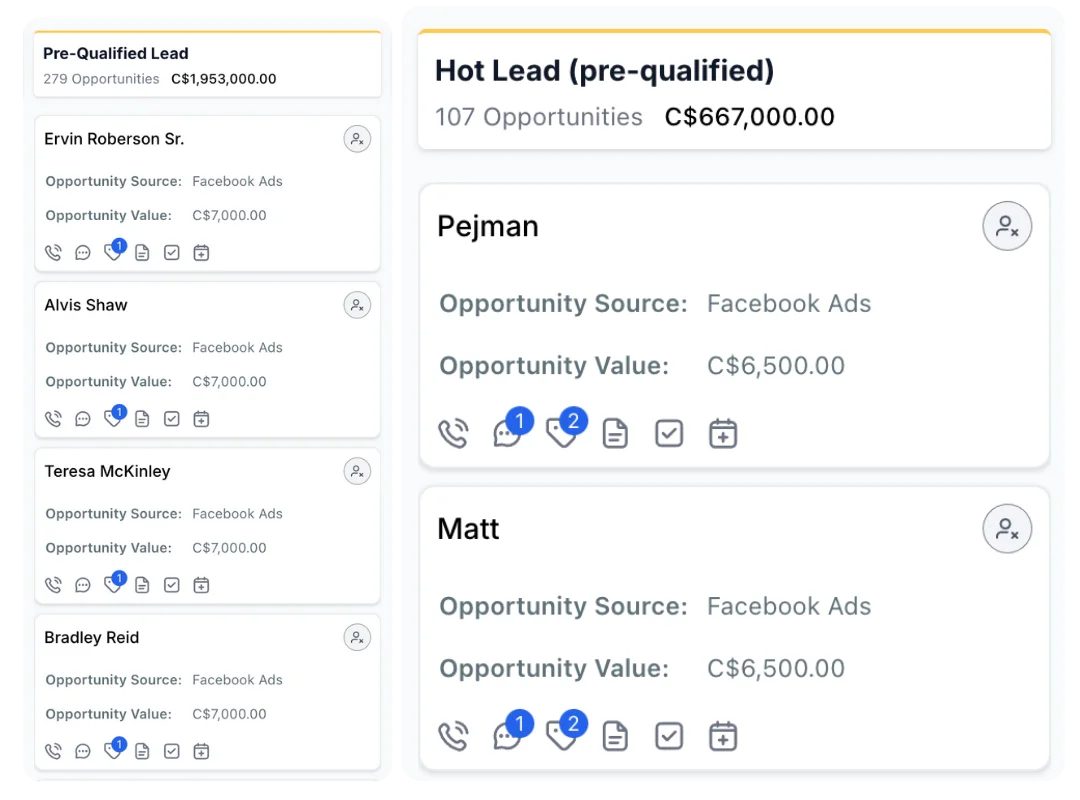The height and width of the screenshot is (800, 1080).
Task: Open the tags icon on Teresa McKinley's card
Action: 112,585
